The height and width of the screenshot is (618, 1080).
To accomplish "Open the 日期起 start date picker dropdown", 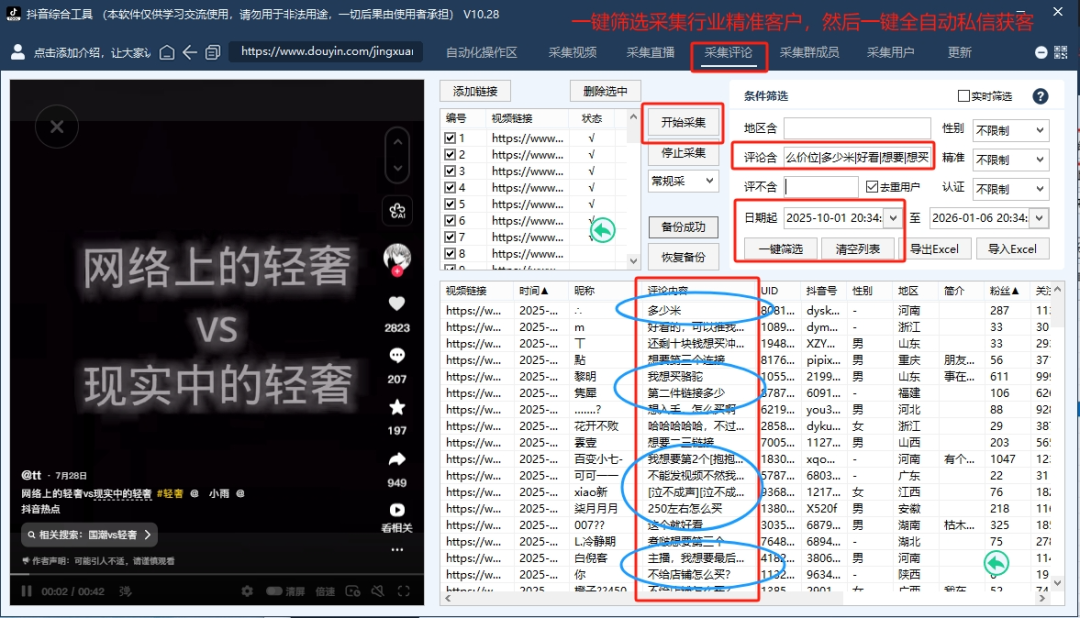I will [x=893, y=218].
